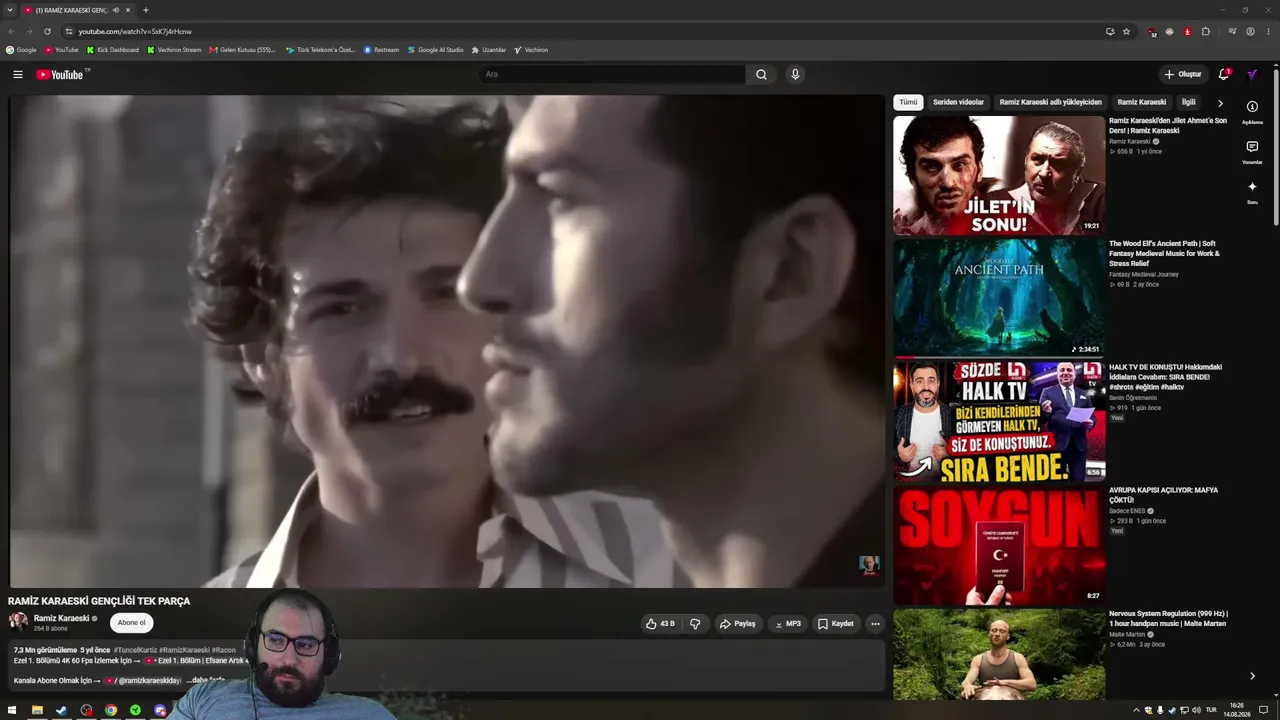Like the video with 43 B likes
1280x720 pixels.
[660, 624]
